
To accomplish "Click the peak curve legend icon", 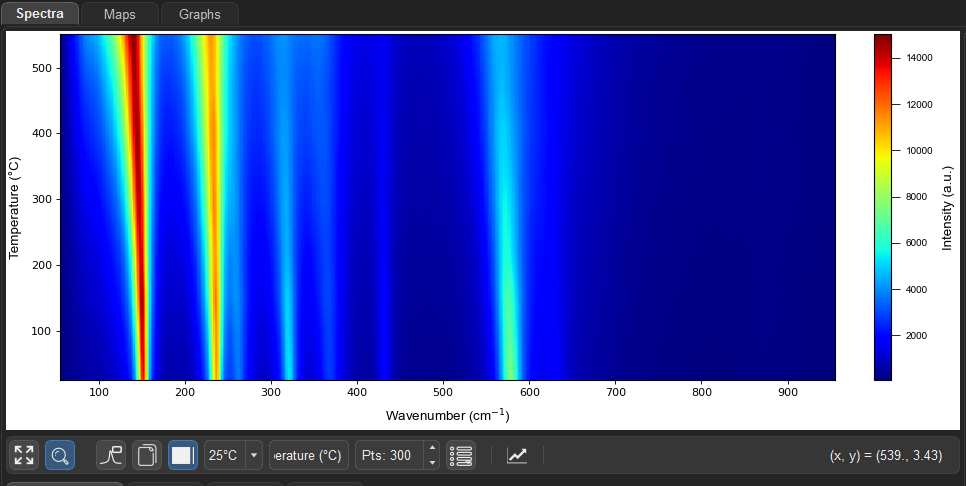I will [x=111, y=455].
